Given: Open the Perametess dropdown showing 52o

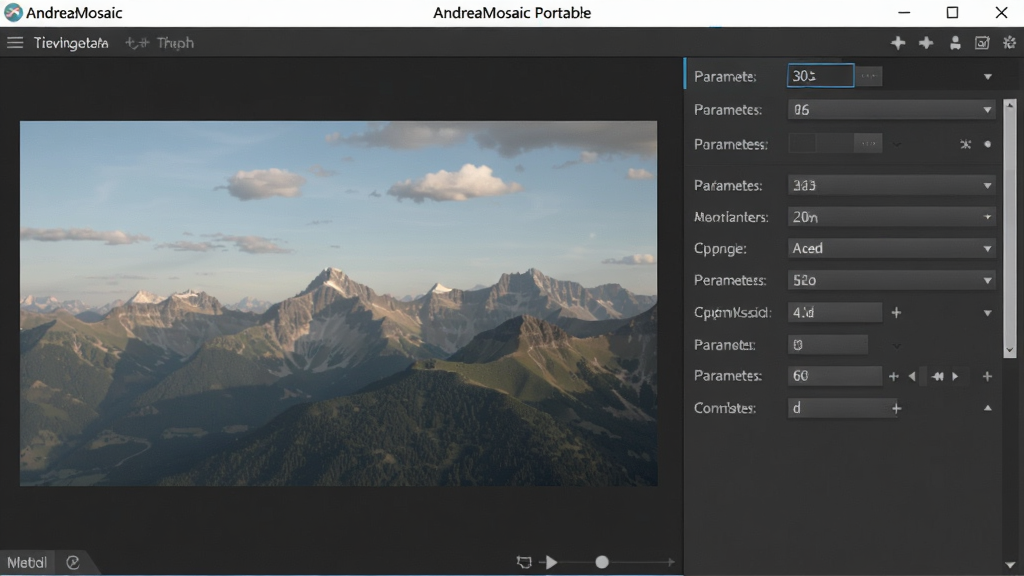Looking at the screenshot, I should click(x=891, y=280).
